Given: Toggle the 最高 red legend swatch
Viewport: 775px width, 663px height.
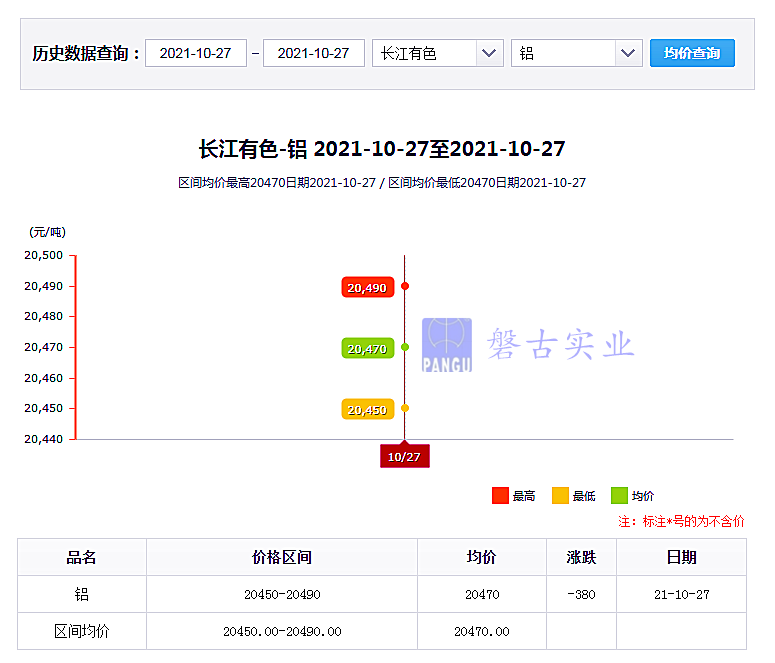Looking at the screenshot, I should click(x=501, y=496).
